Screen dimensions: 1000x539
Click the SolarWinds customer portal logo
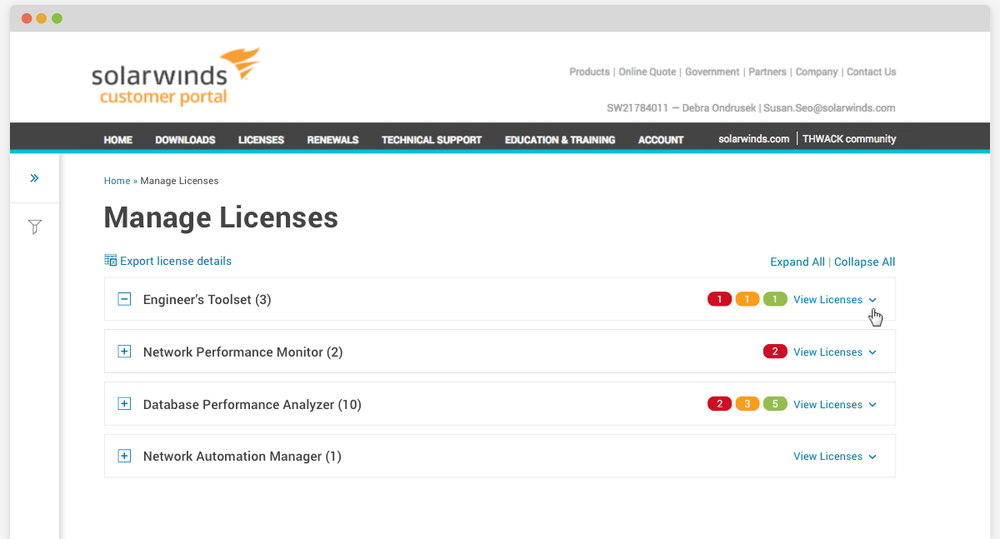176,77
